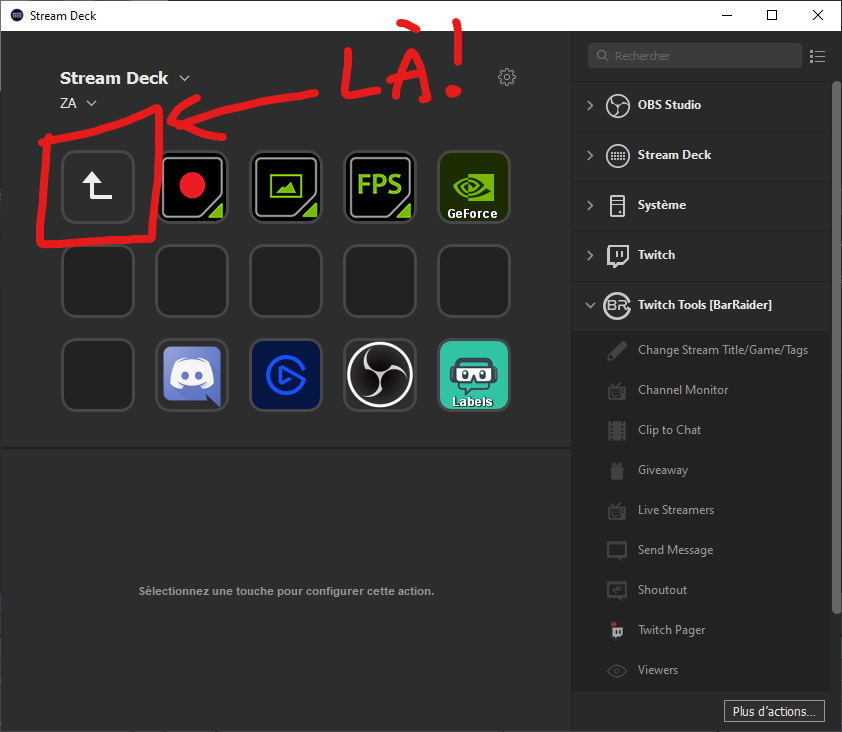Select Clip to Chat action
Viewport: 842px width, 732px height.
pyautogui.click(x=669, y=430)
